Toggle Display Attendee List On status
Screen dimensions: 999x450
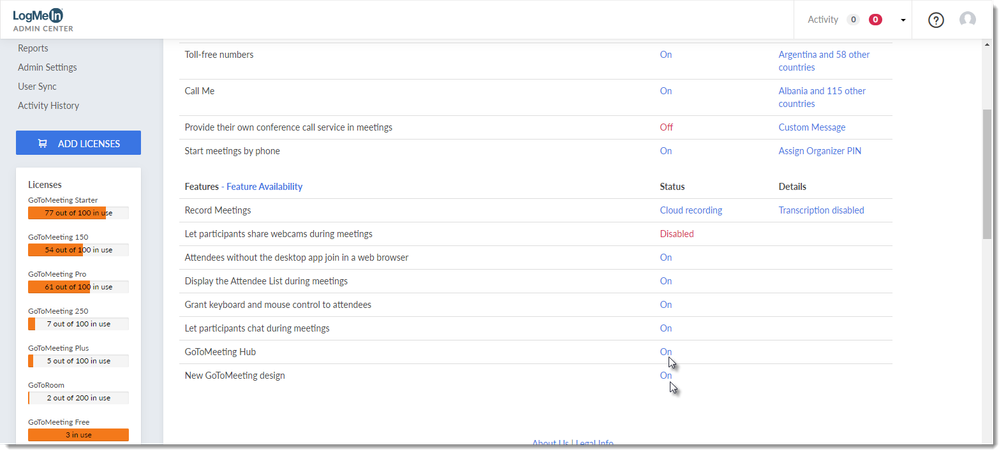point(666,281)
